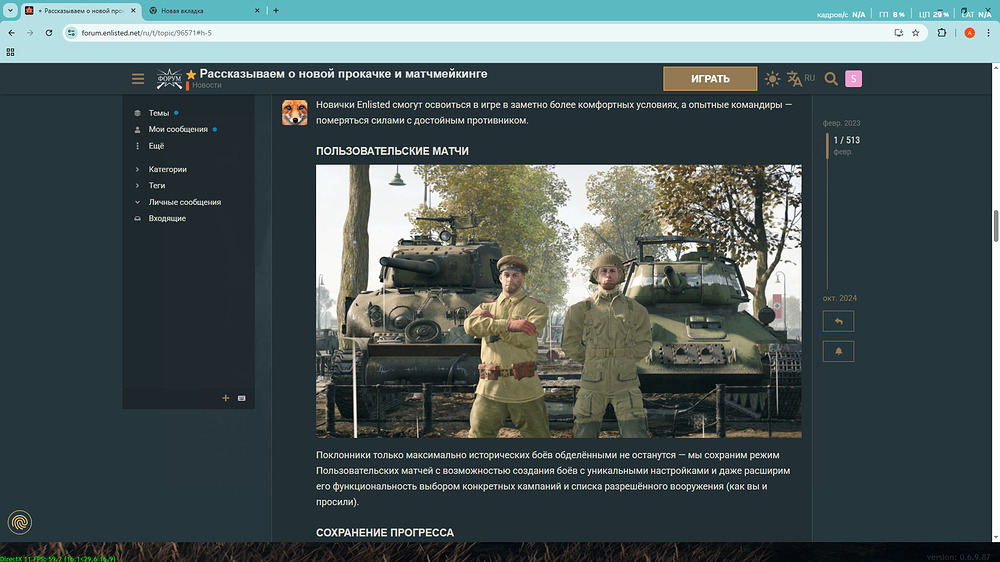Viewport: 1000px width, 562px height.
Task: Click the Enlisted forum logo
Action: pos(169,79)
